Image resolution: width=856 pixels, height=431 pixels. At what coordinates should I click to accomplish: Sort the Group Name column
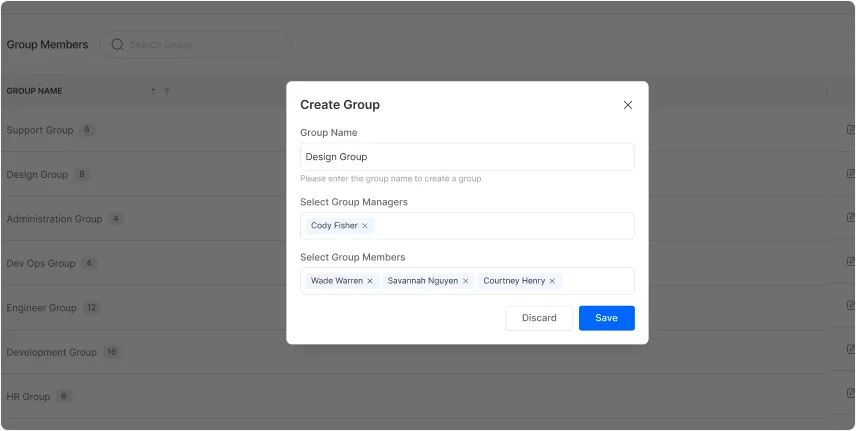click(153, 91)
